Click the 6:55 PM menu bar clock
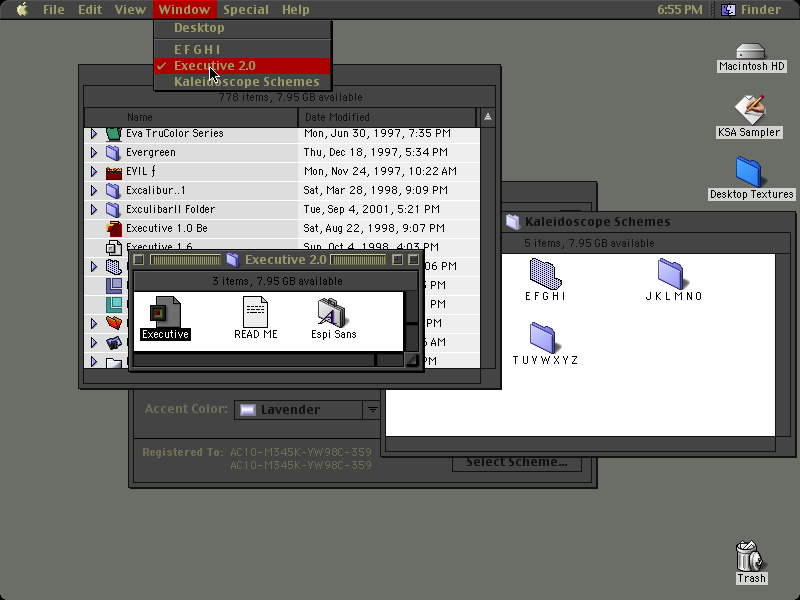 pyautogui.click(x=679, y=9)
